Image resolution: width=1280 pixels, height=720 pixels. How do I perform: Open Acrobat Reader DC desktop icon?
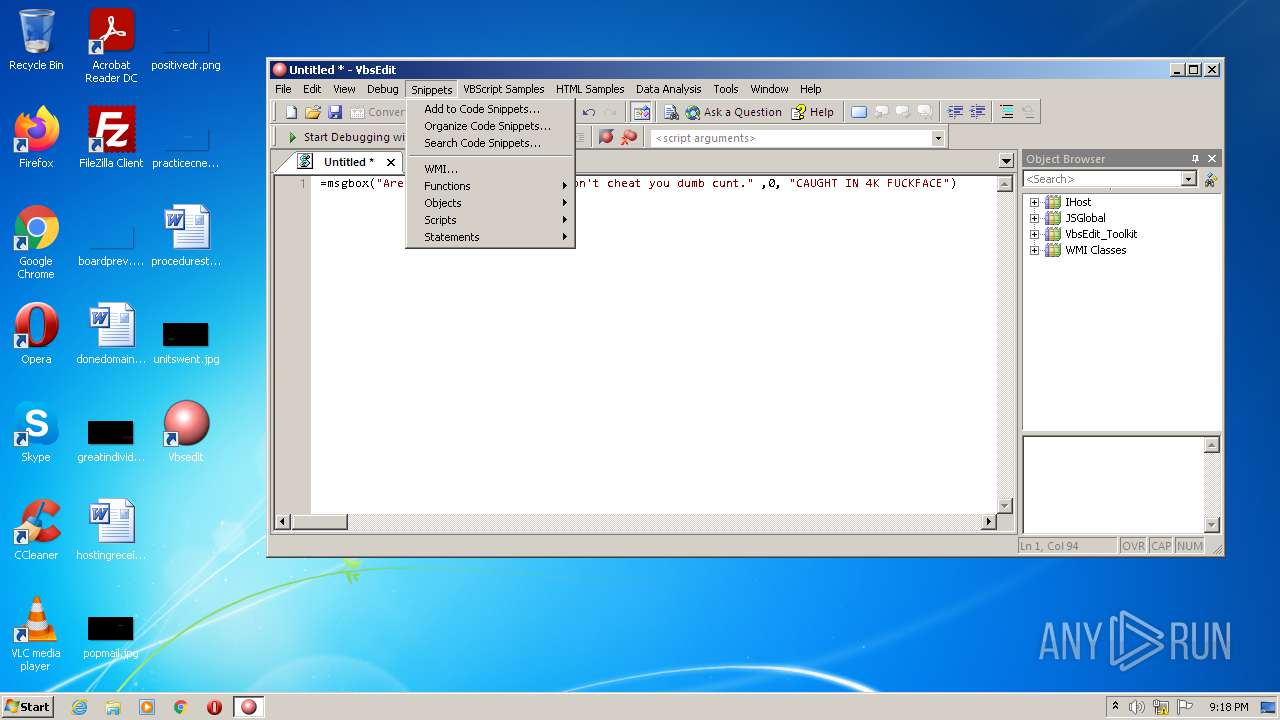point(111,46)
